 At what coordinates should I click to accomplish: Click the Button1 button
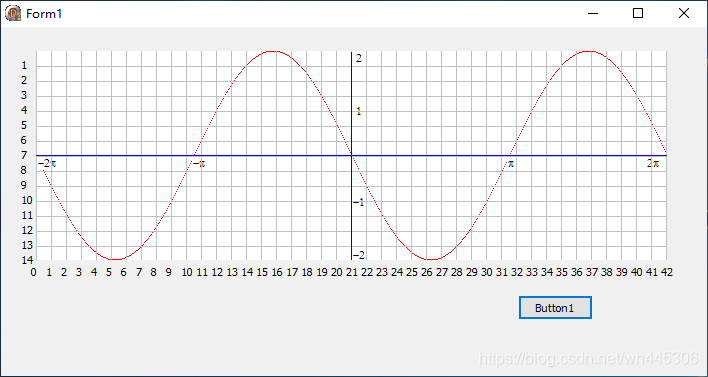(555, 308)
